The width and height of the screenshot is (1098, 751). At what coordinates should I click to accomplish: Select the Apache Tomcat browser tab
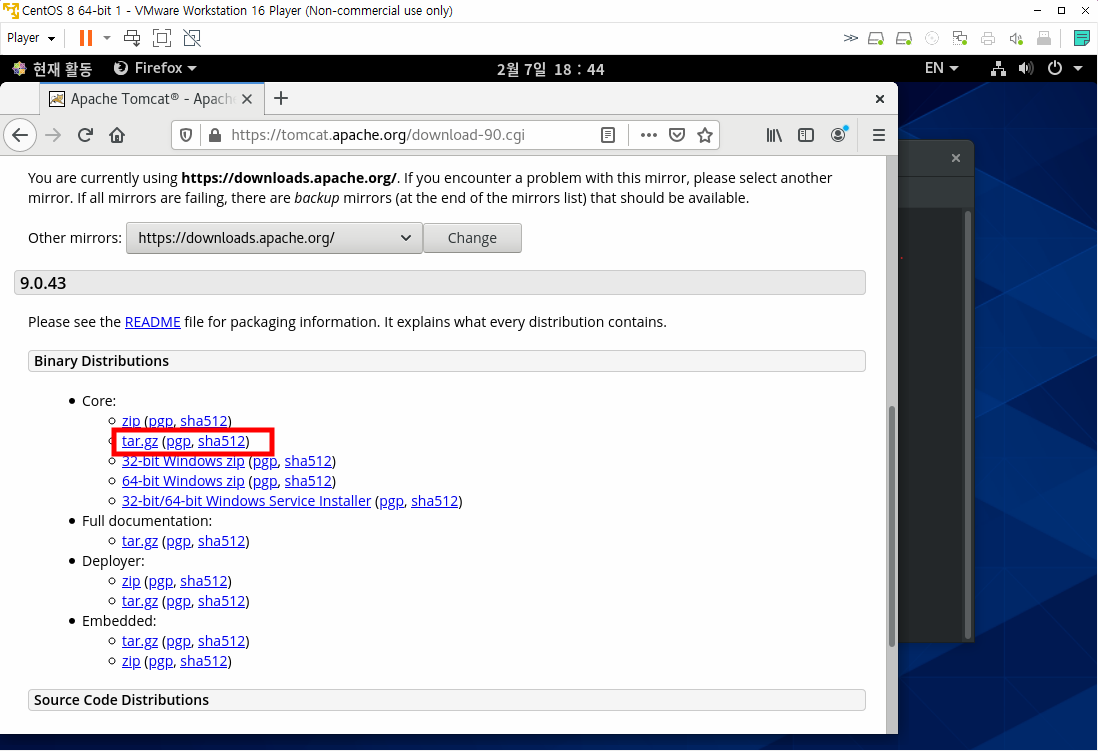(x=152, y=99)
